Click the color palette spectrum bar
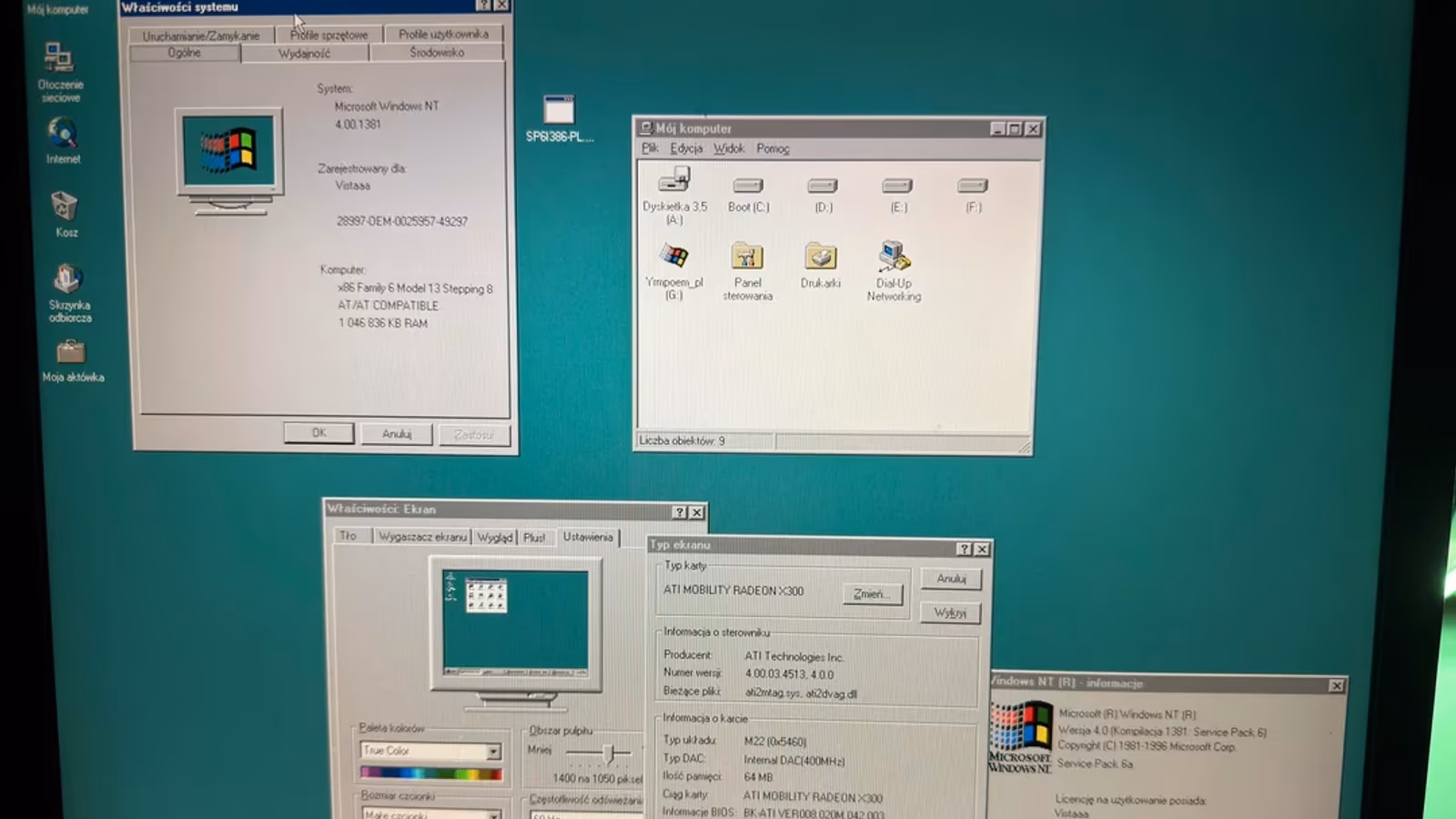1456x819 pixels. [430, 773]
